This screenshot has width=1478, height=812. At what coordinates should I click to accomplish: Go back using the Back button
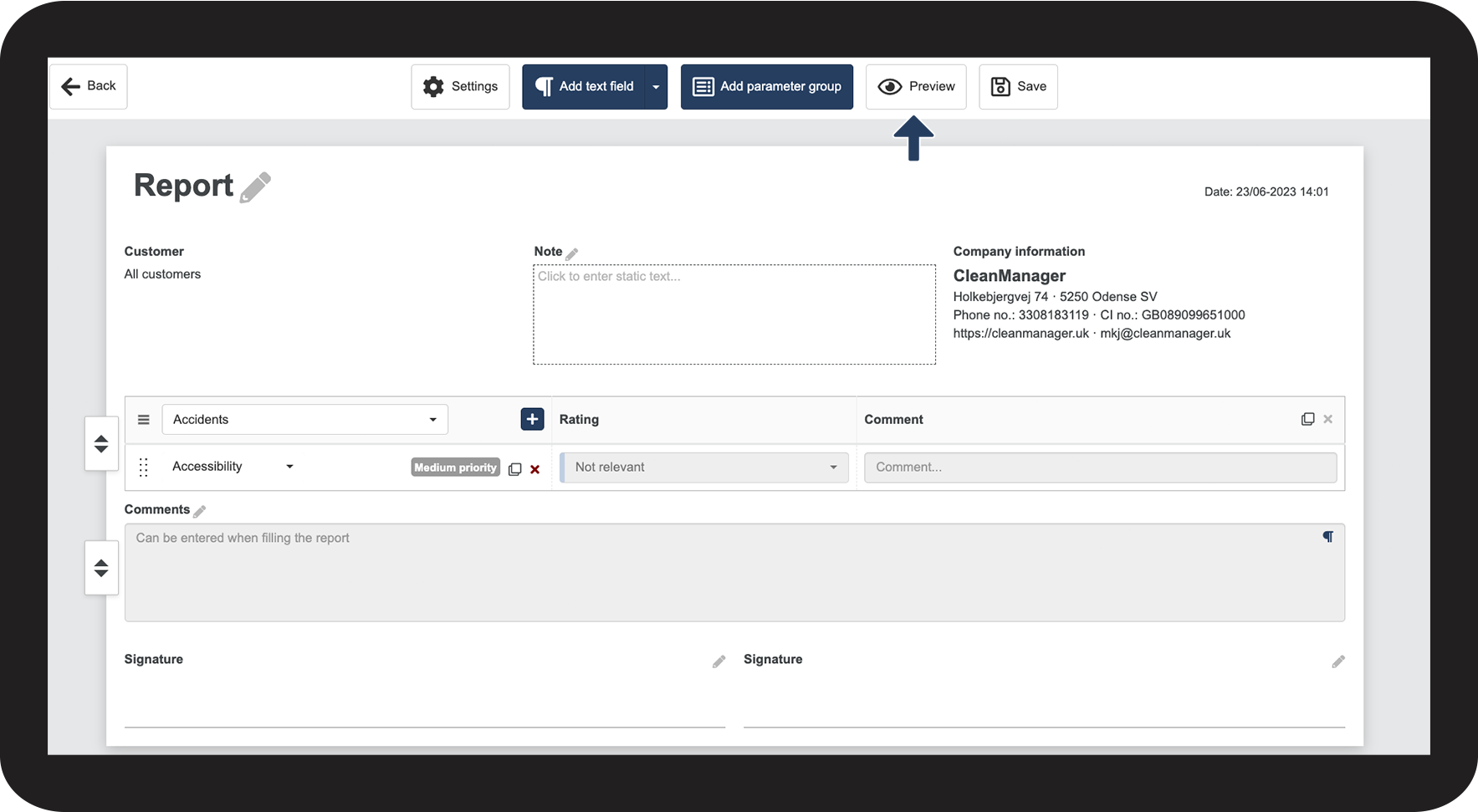coord(88,86)
